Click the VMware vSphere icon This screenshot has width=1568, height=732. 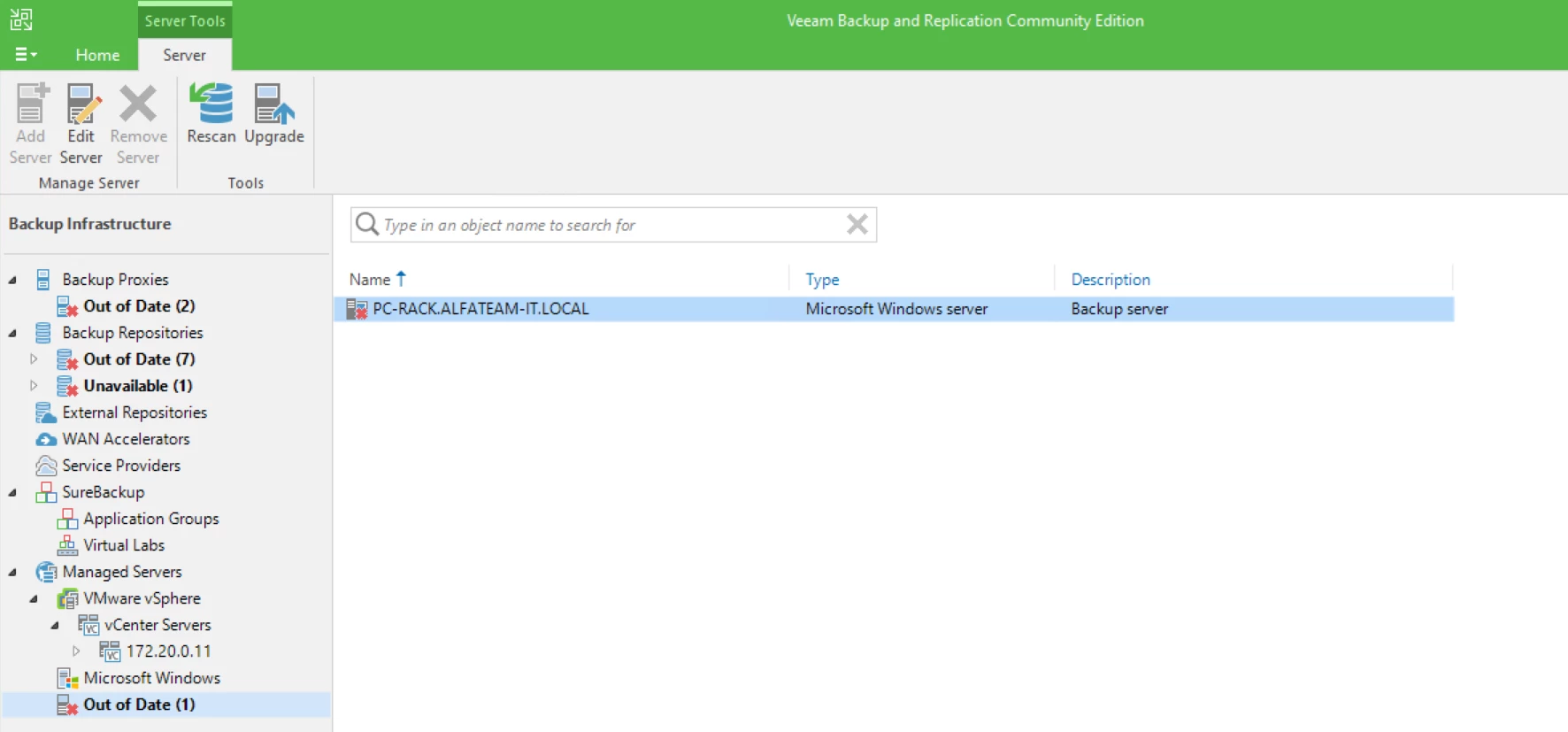coord(67,598)
